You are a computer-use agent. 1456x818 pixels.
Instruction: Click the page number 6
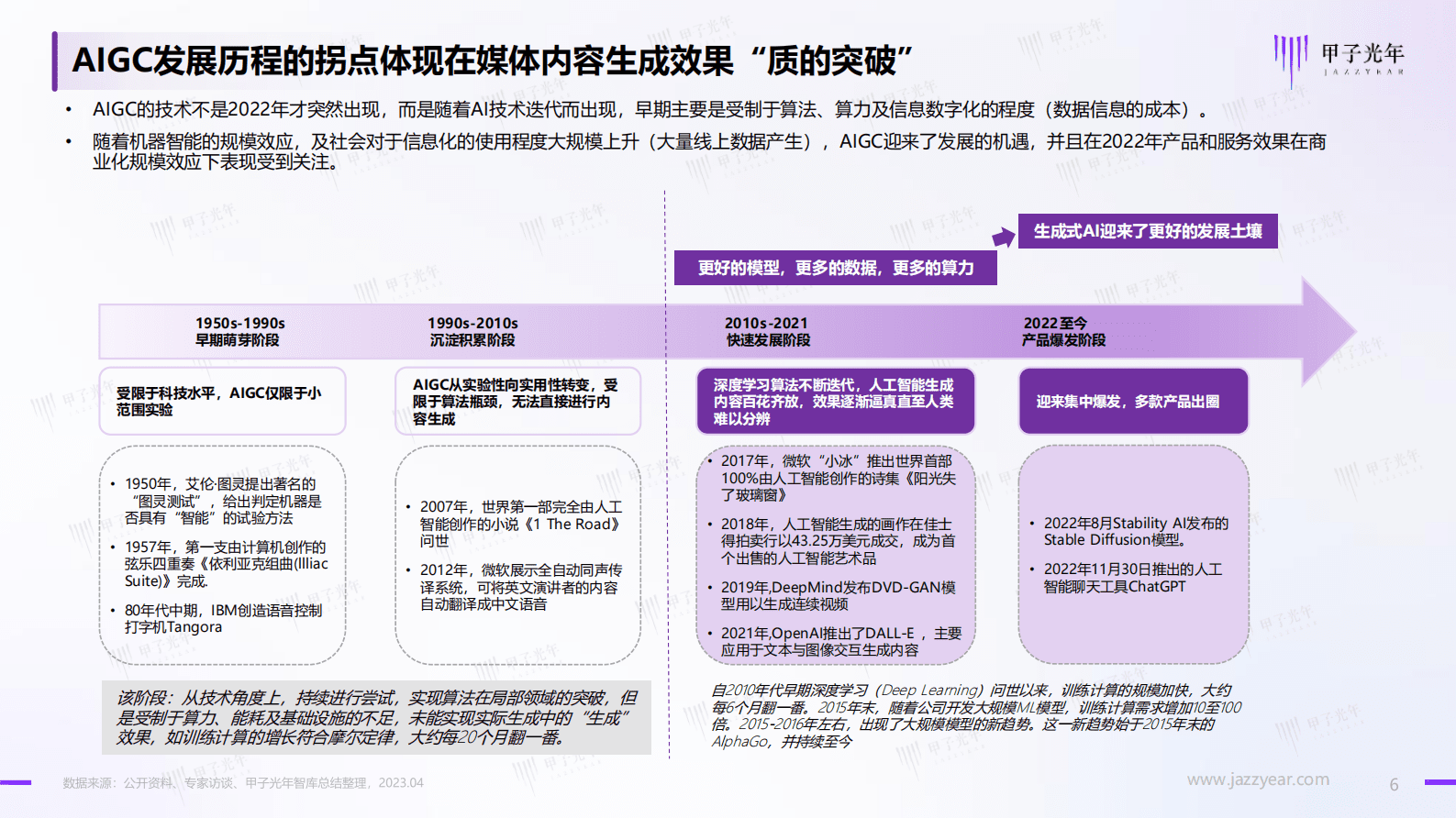tap(1394, 785)
